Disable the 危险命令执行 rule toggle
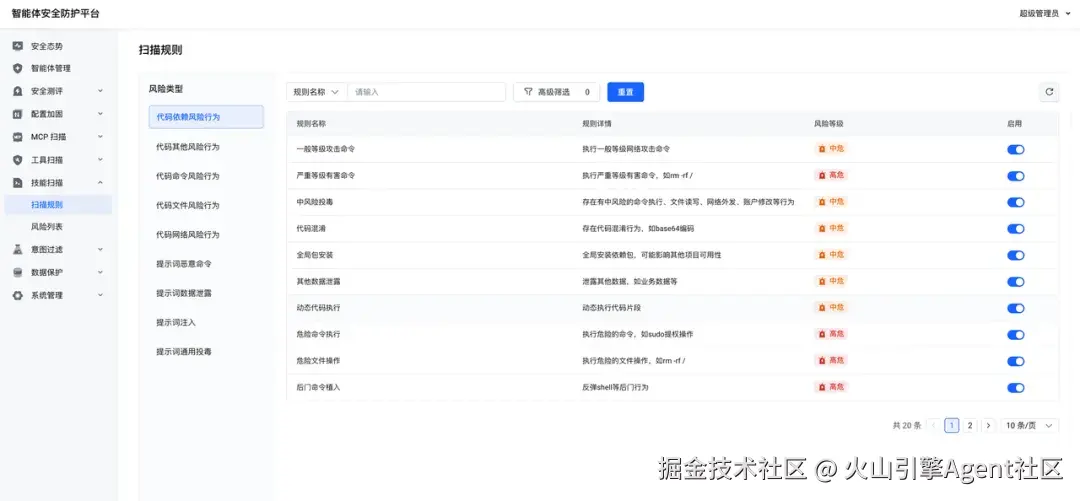 (1015, 335)
